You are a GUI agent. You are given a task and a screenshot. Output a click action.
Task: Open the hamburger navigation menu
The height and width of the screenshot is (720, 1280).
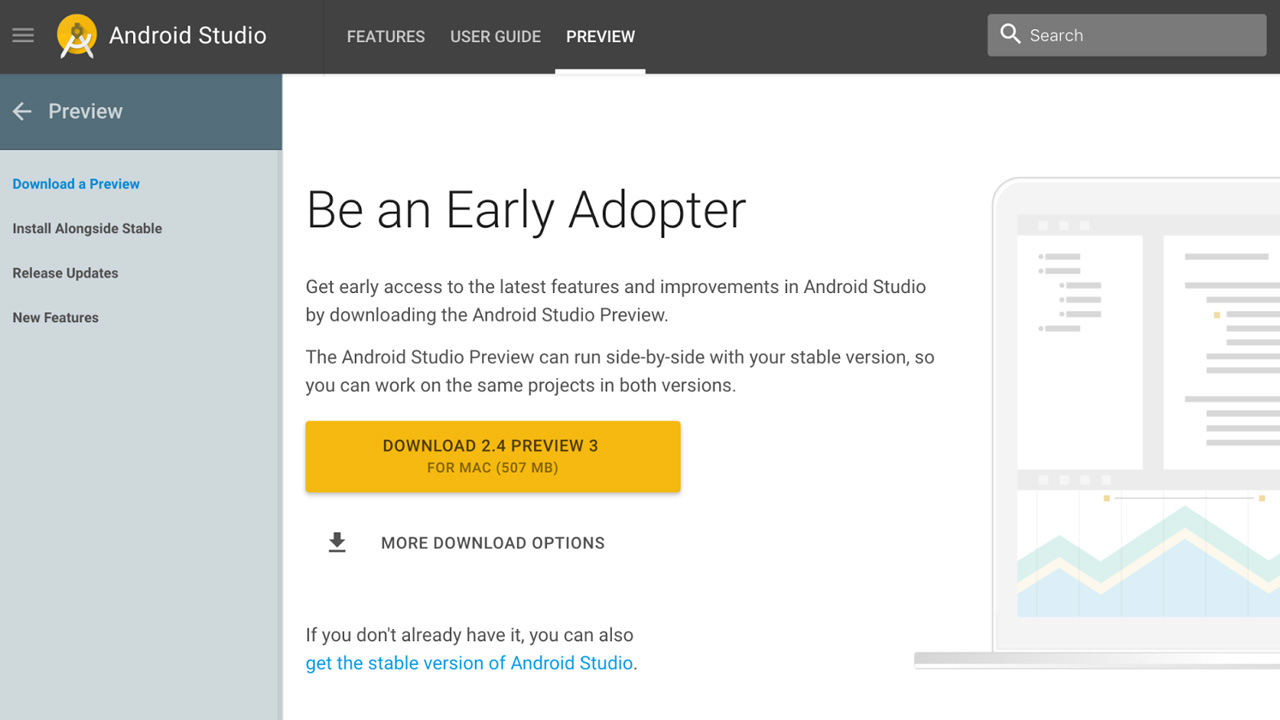click(x=22, y=35)
